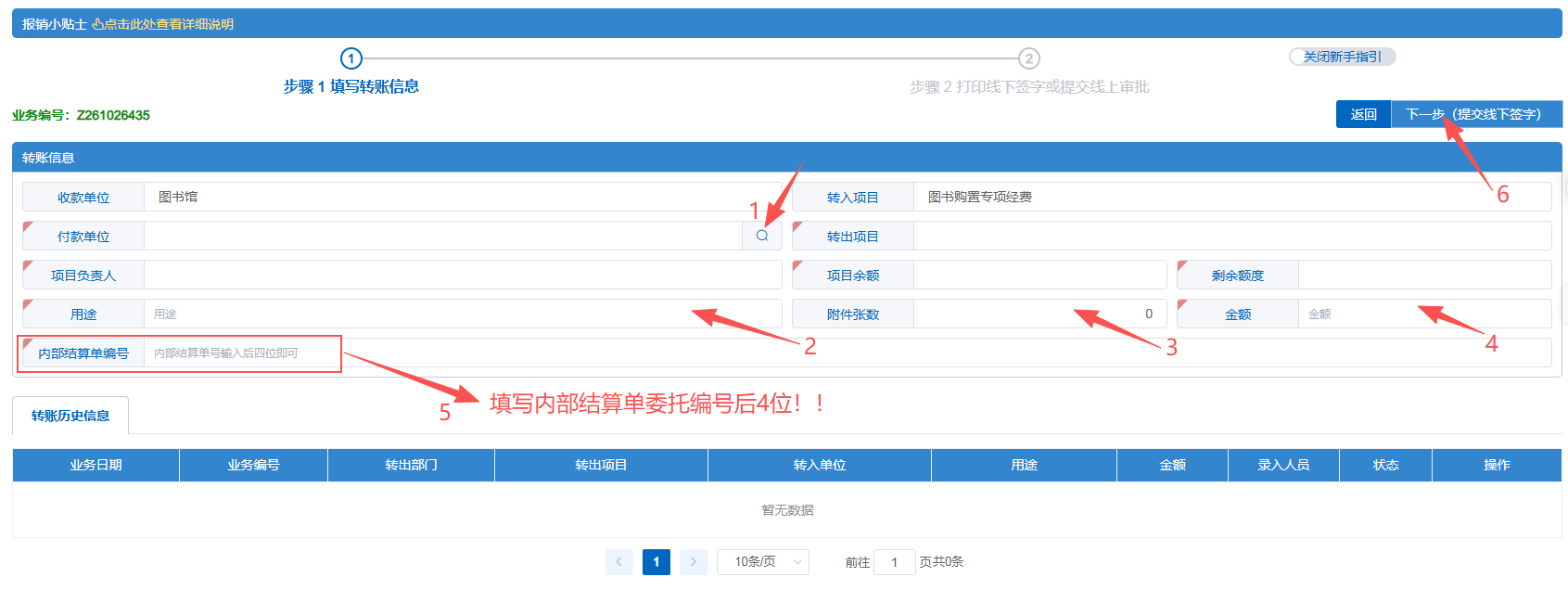Screen dimensions: 1568x590
Task: Open the 10条/页 page size dropdown
Action: (763, 562)
